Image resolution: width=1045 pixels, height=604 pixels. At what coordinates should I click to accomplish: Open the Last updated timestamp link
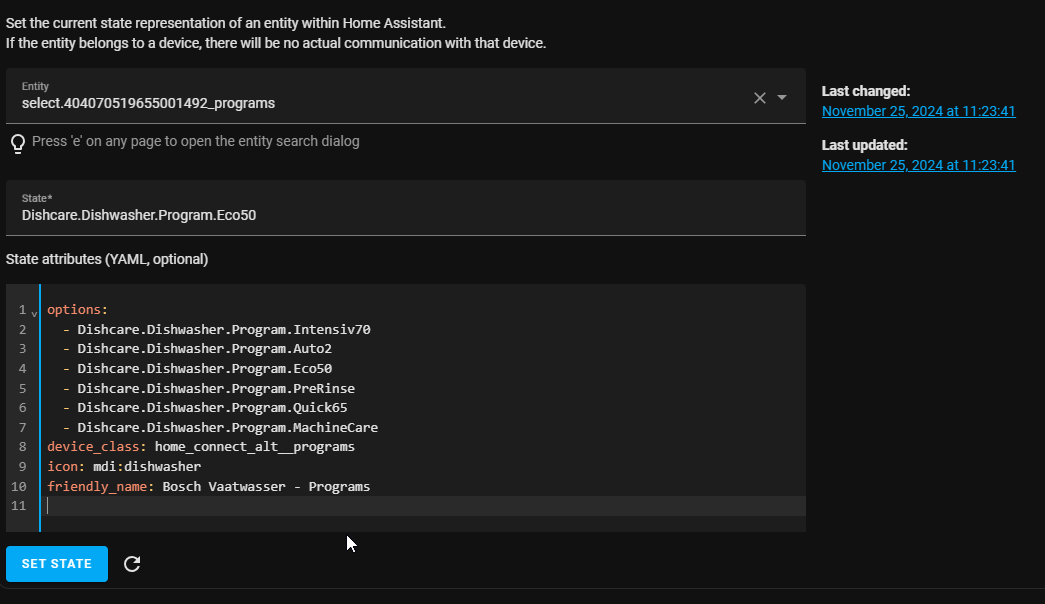tap(918, 165)
